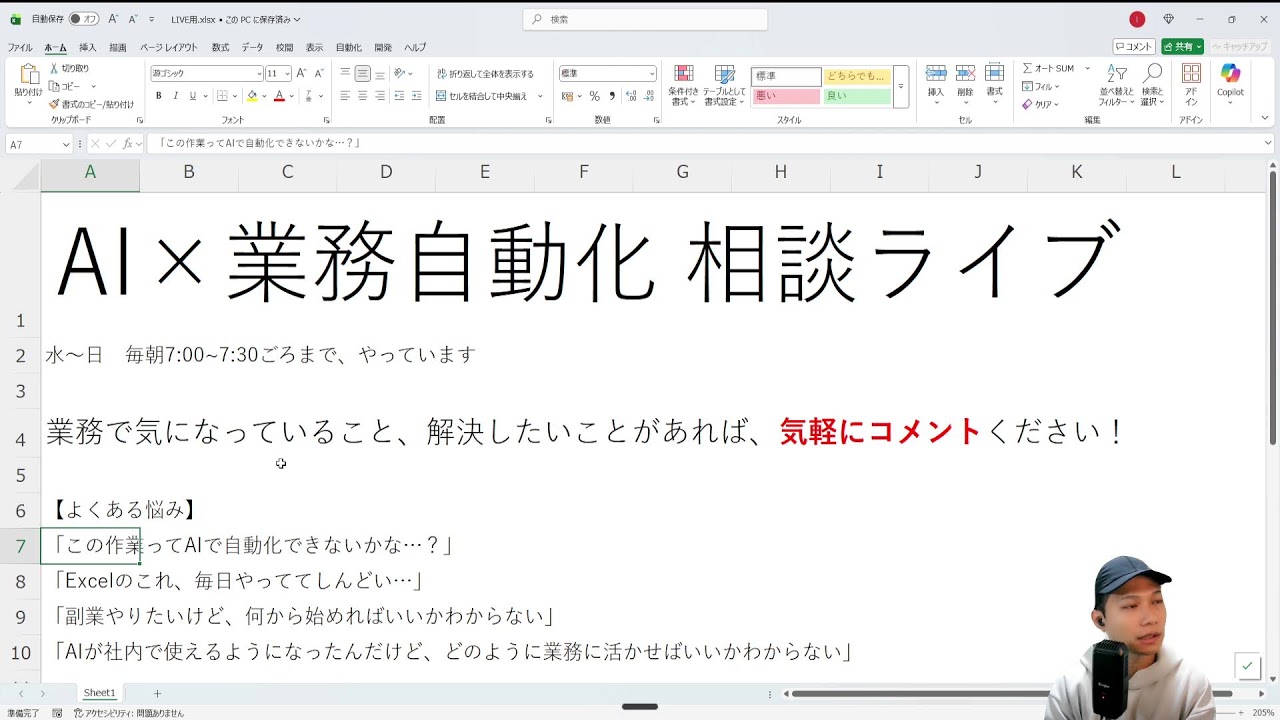Screen dimensions: 1280x720
Task: Click the percent style button
Action: point(594,96)
